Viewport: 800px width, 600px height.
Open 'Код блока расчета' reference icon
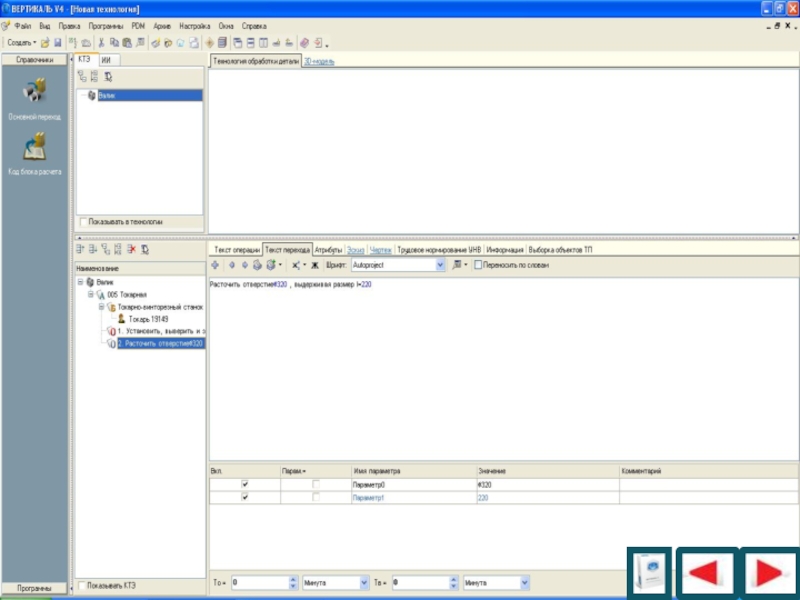(x=34, y=148)
